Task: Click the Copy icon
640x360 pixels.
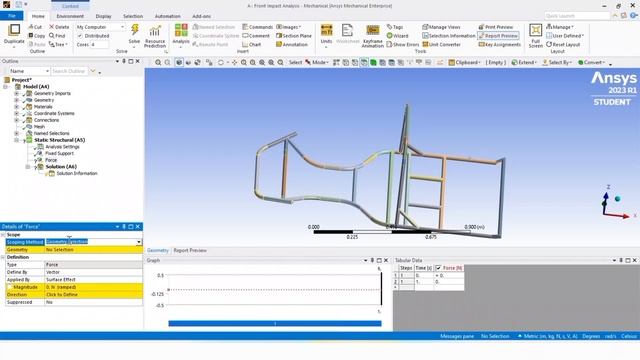Action: 36,36
